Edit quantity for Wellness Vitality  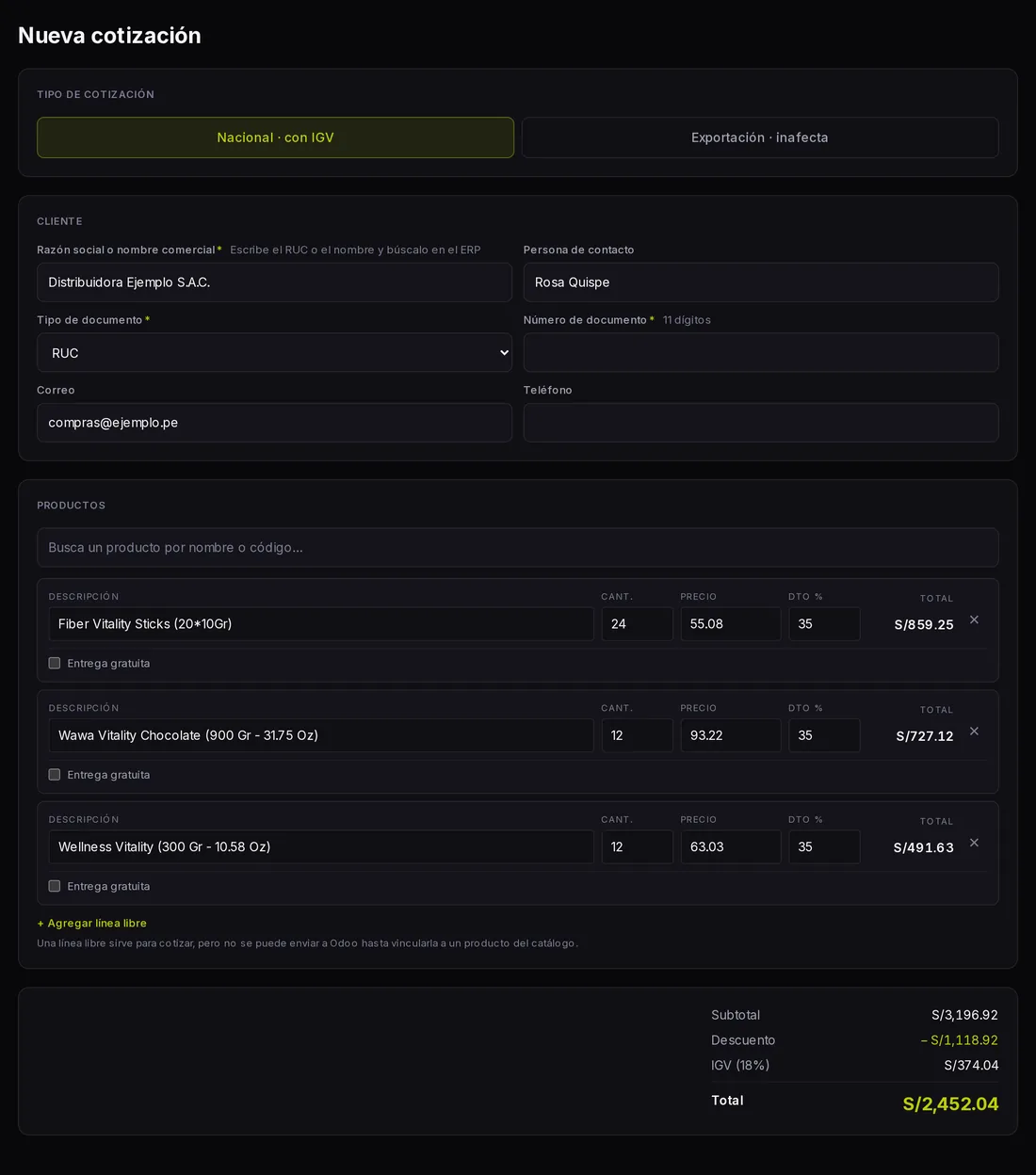[x=638, y=847]
